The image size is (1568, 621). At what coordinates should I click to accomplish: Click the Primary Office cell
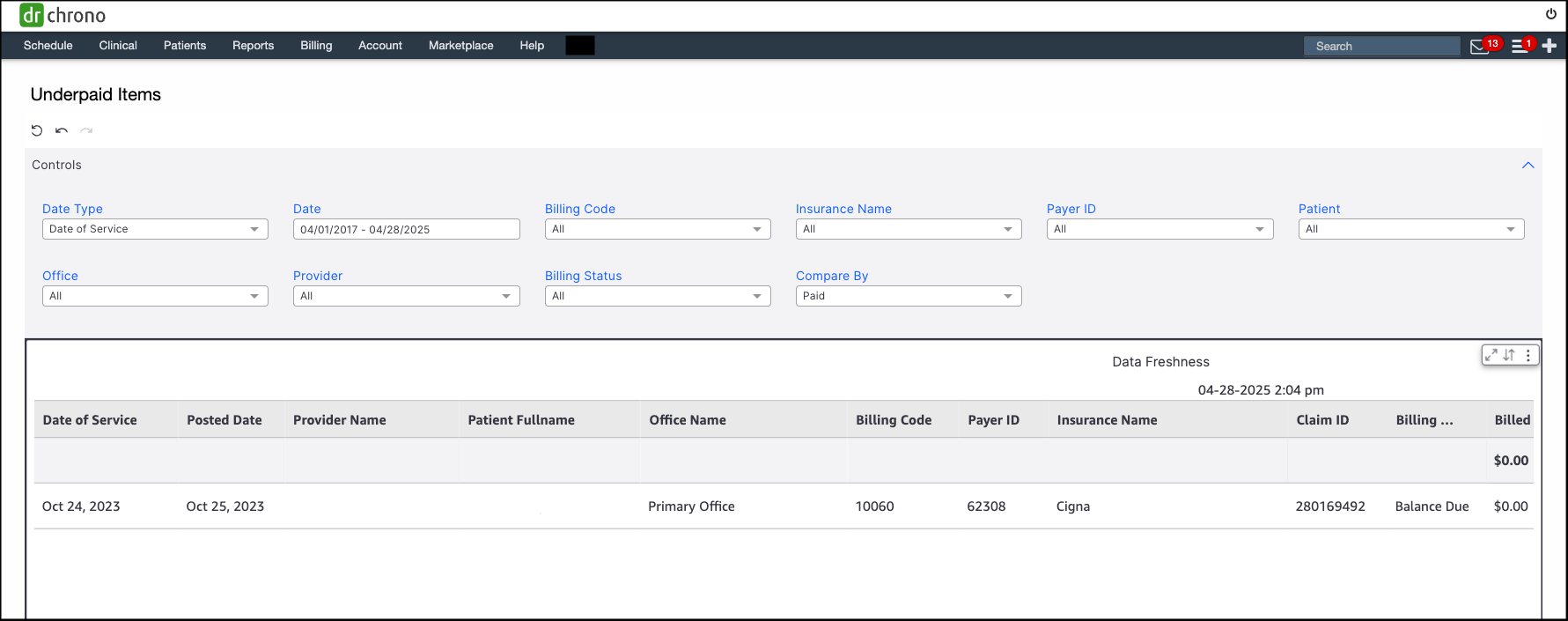click(691, 506)
